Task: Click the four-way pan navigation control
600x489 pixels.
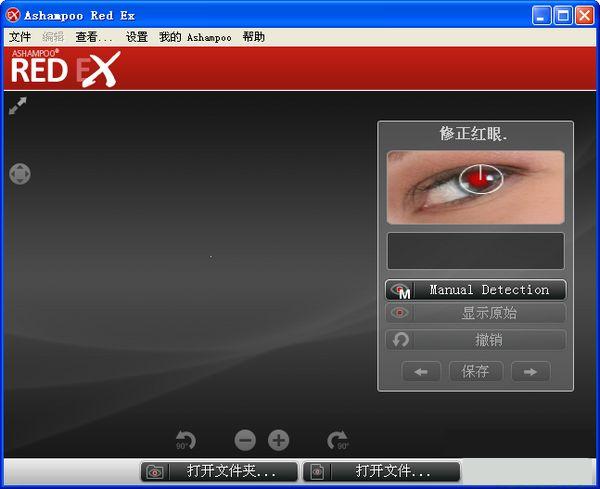Action: coord(20,174)
